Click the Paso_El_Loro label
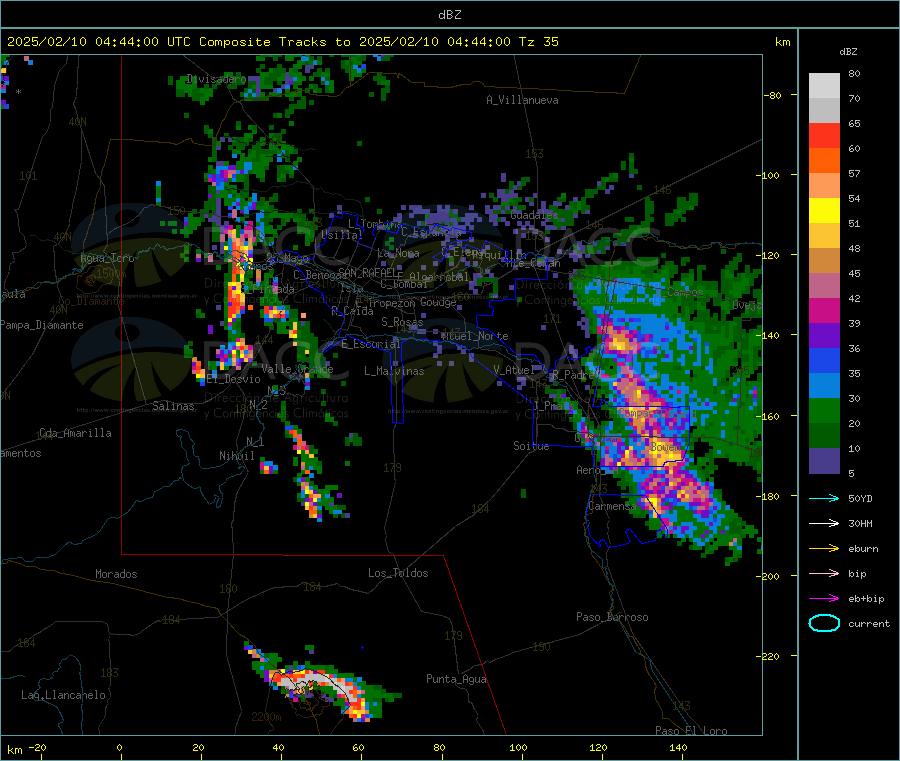900x761 pixels. (691, 731)
